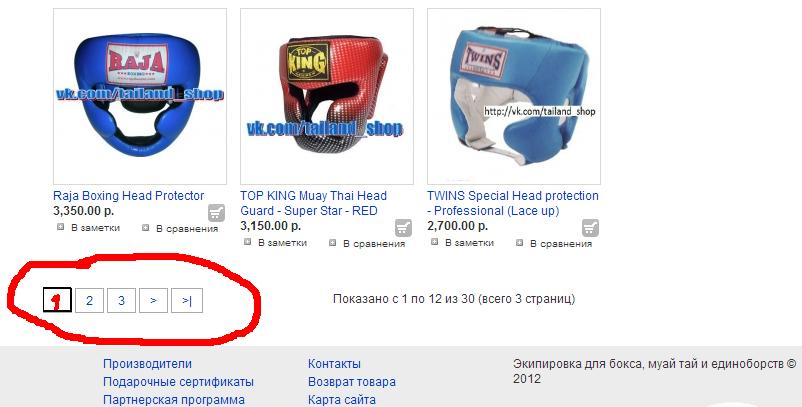Image resolution: width=802 pixels, height=407 pixels.
Task: View the blue TWINS headgear image
Action: coord(514,96)
